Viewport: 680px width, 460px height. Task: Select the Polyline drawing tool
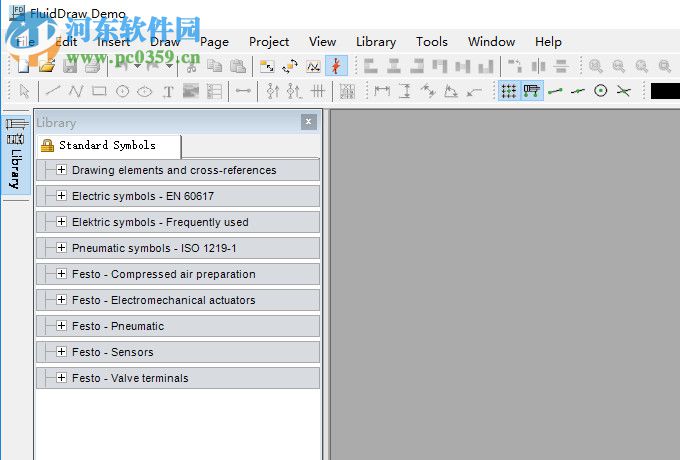coord(76,91)
